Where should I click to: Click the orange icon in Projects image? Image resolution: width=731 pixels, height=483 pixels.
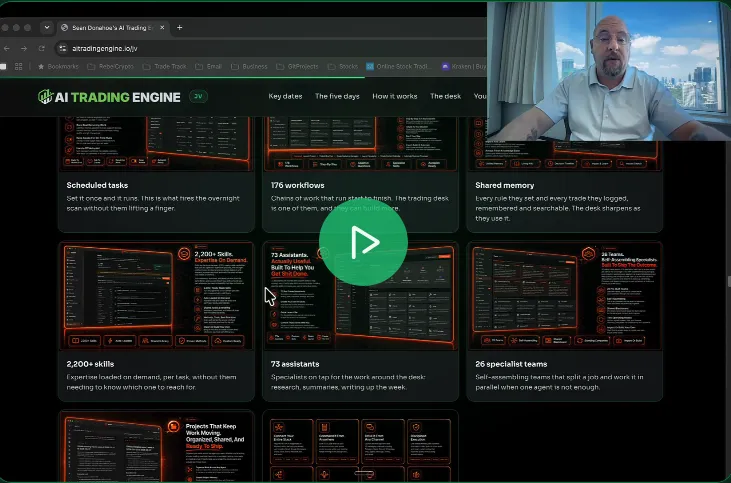tap(173, 426)
